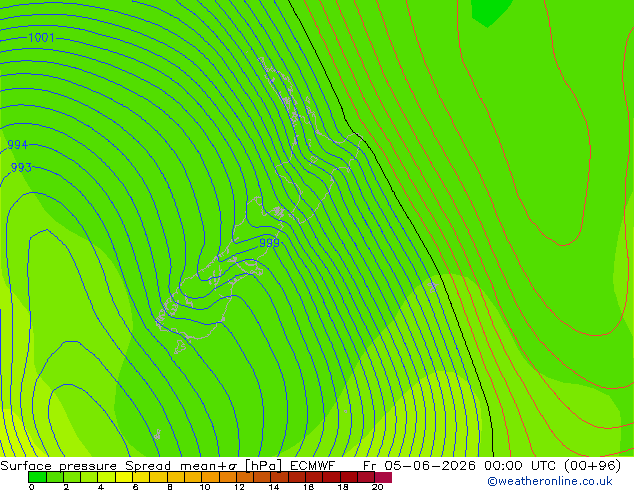Click the 'Surface pressure Spread' title text
Image resolution: width=634 pixels, height=490 pixels.
coord(85,466)
